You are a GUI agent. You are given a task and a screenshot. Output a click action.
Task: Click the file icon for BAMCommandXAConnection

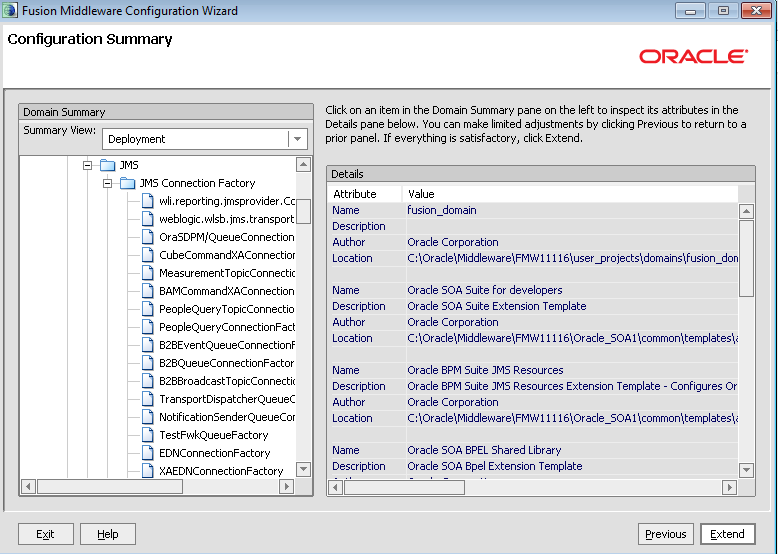point(147,291)
